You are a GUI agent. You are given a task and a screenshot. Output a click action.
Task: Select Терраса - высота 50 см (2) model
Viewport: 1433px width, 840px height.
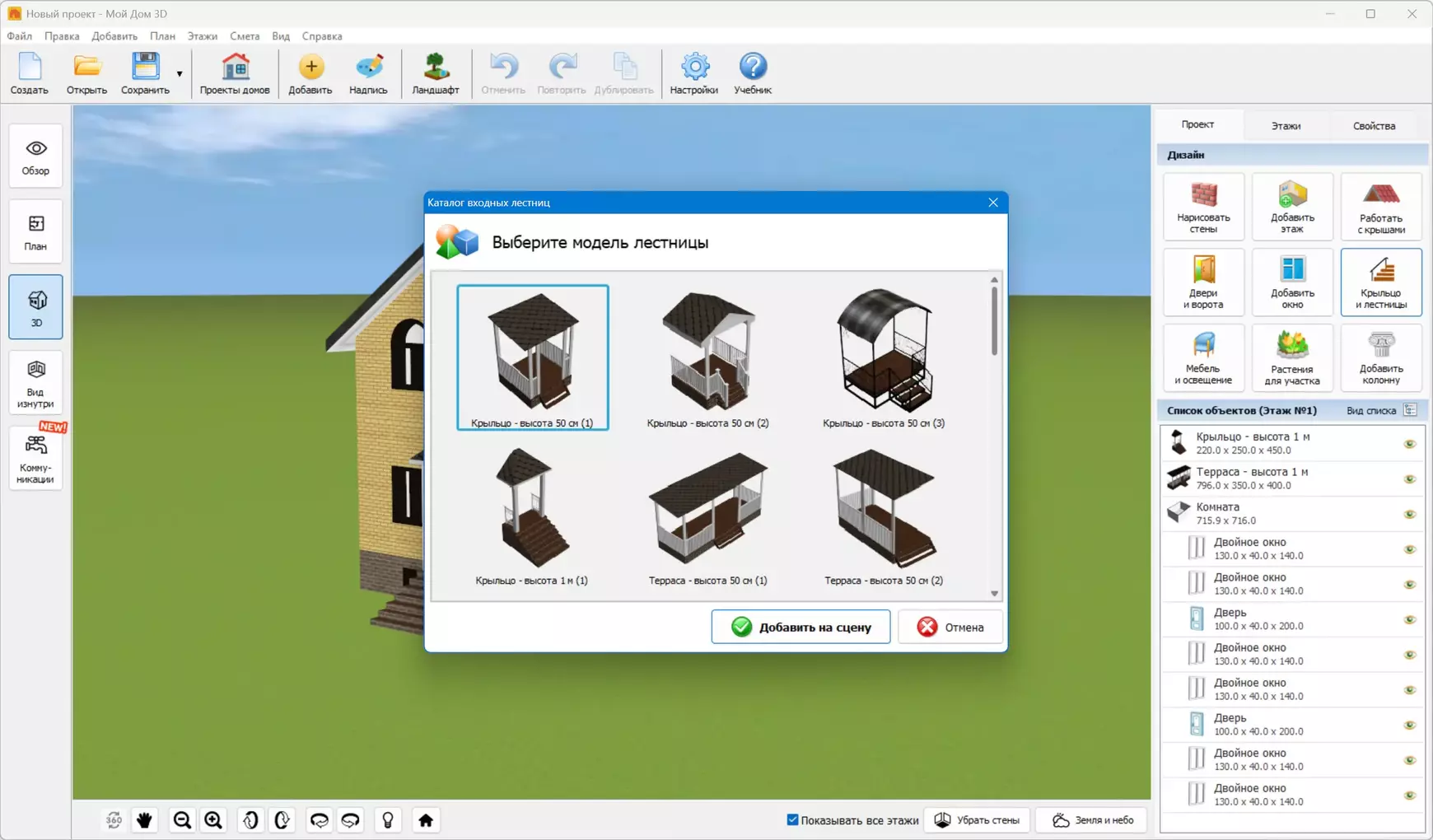[x=884, y=516]
